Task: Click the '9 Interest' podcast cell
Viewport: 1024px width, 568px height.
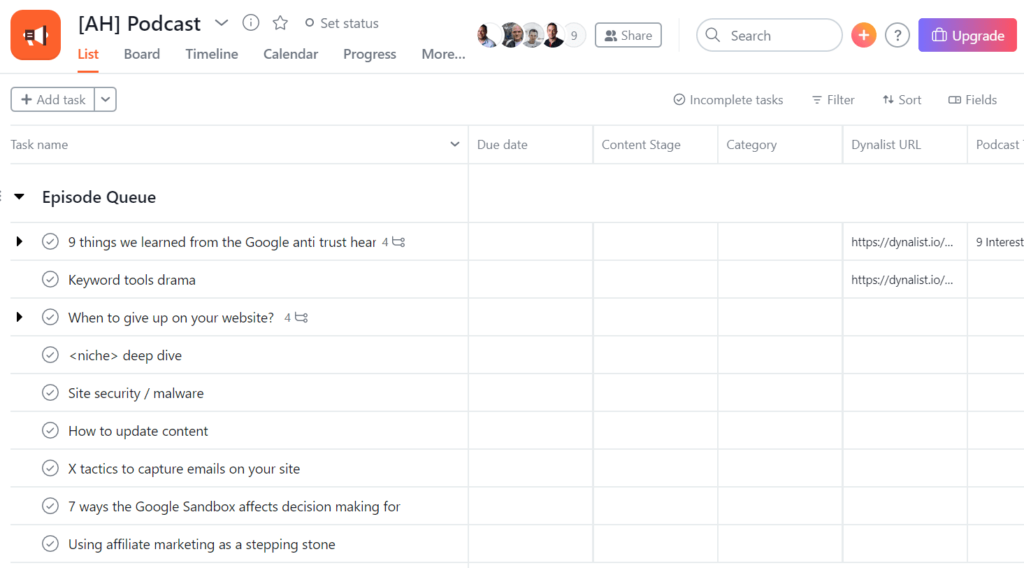Action: point(996,242)
